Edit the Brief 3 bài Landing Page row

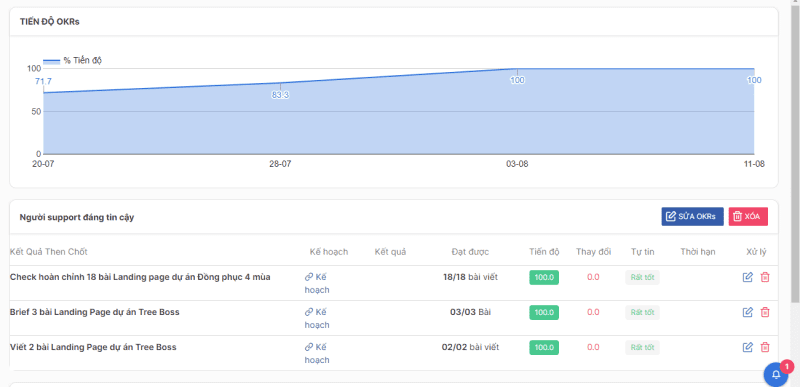click(x=747, y=312)
